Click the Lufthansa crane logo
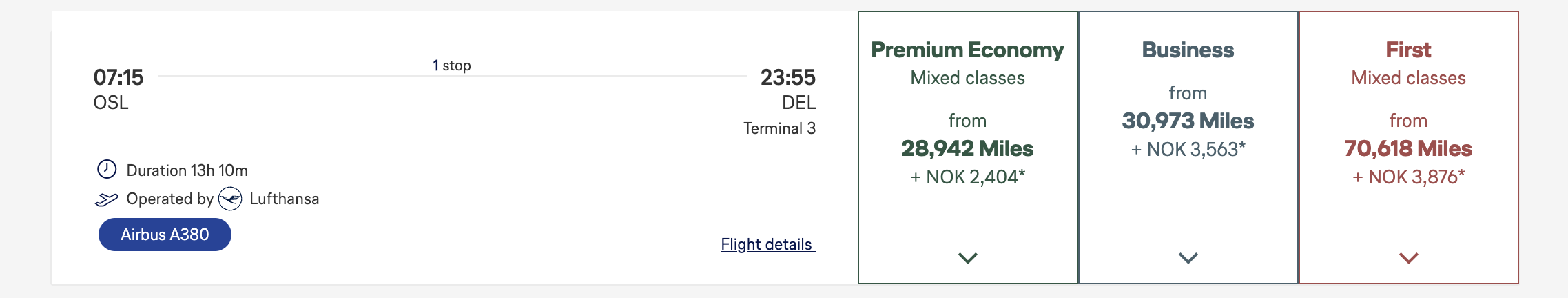1568x298 pixels. coord(230,199)
